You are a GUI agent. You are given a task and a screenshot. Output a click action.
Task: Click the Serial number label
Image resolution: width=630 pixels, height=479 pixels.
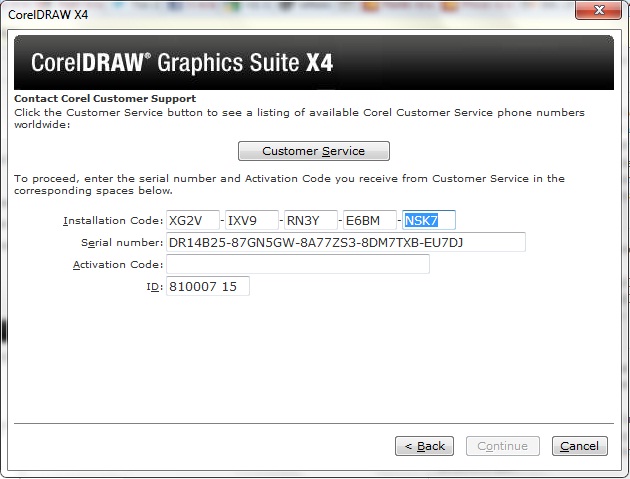[122, 243]
